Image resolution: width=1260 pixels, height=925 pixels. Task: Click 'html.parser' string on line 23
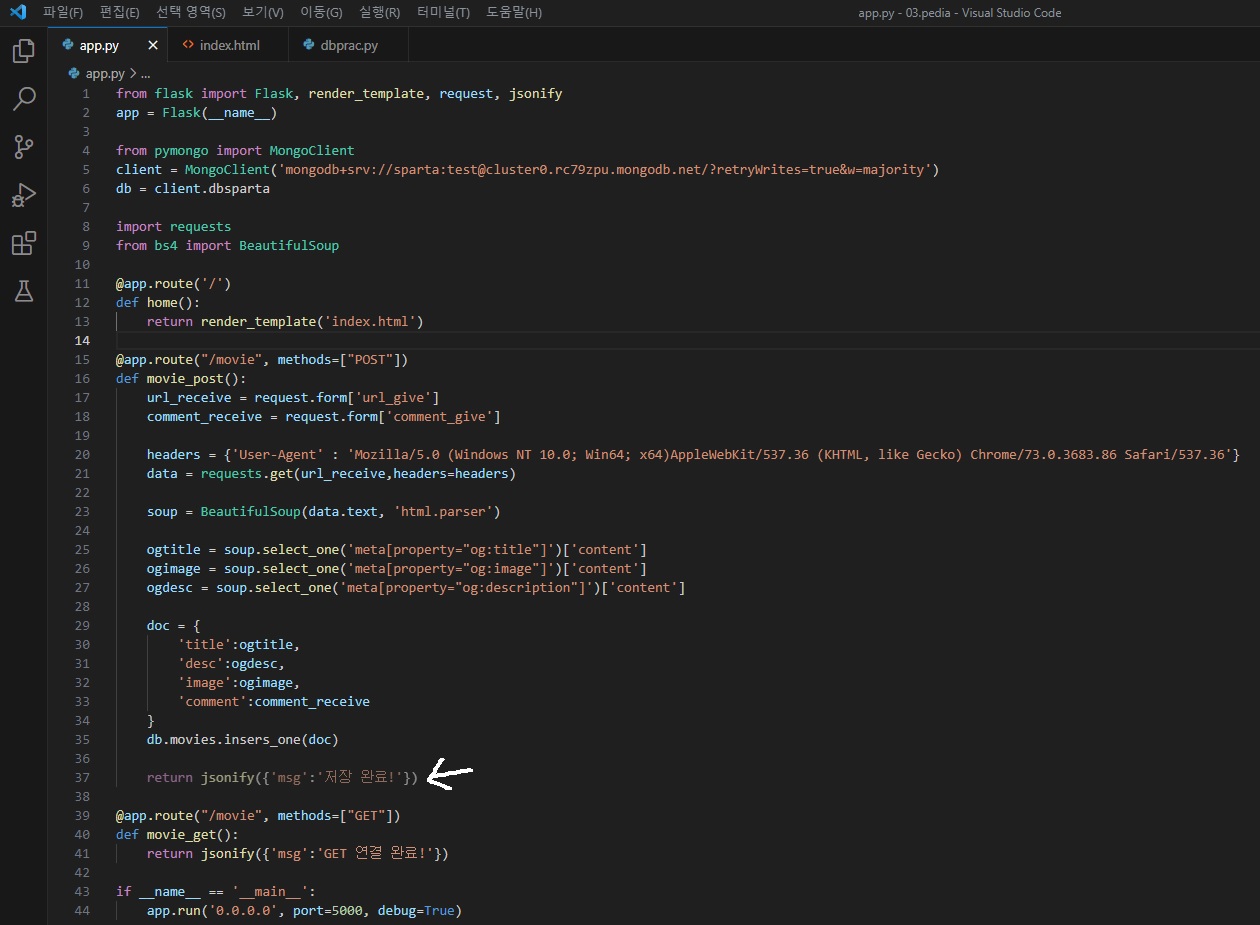pyautogui.click(x=443, y=511)
